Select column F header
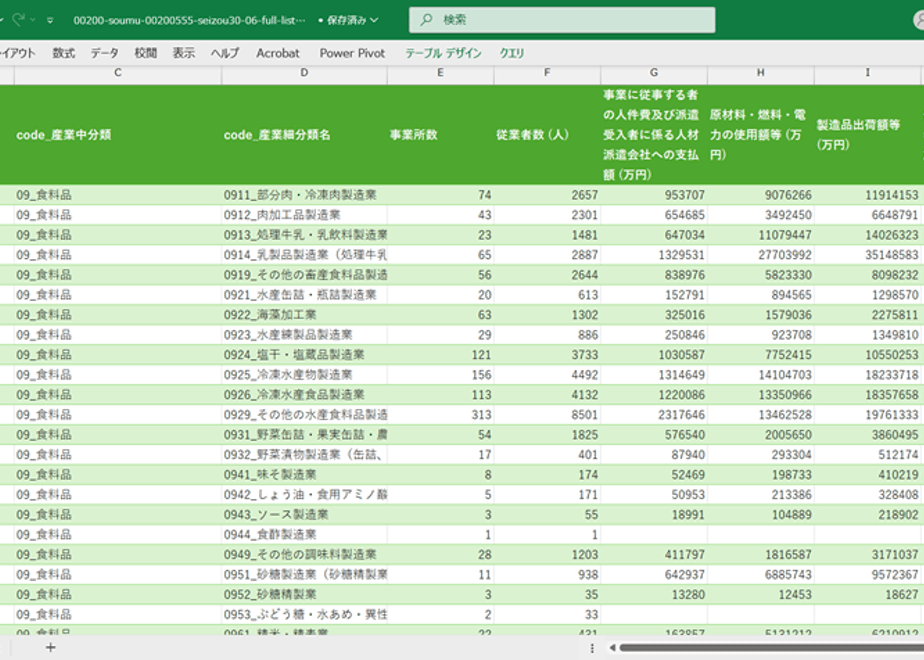924x660 pixels. 547,73
